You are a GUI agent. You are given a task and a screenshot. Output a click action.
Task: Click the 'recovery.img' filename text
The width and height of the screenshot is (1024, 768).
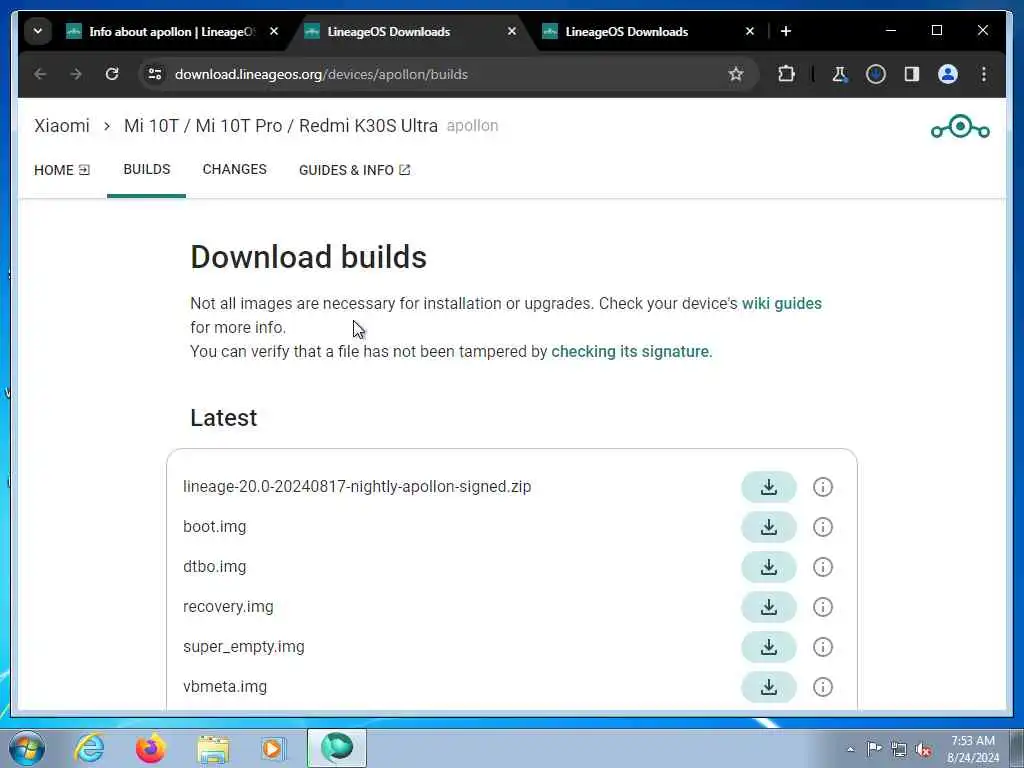(x=228, y=607)
